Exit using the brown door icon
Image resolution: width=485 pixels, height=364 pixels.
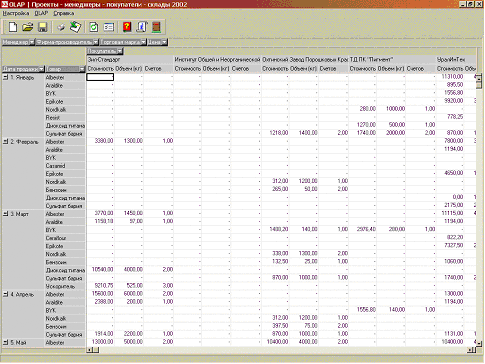(x=156, y=27)
